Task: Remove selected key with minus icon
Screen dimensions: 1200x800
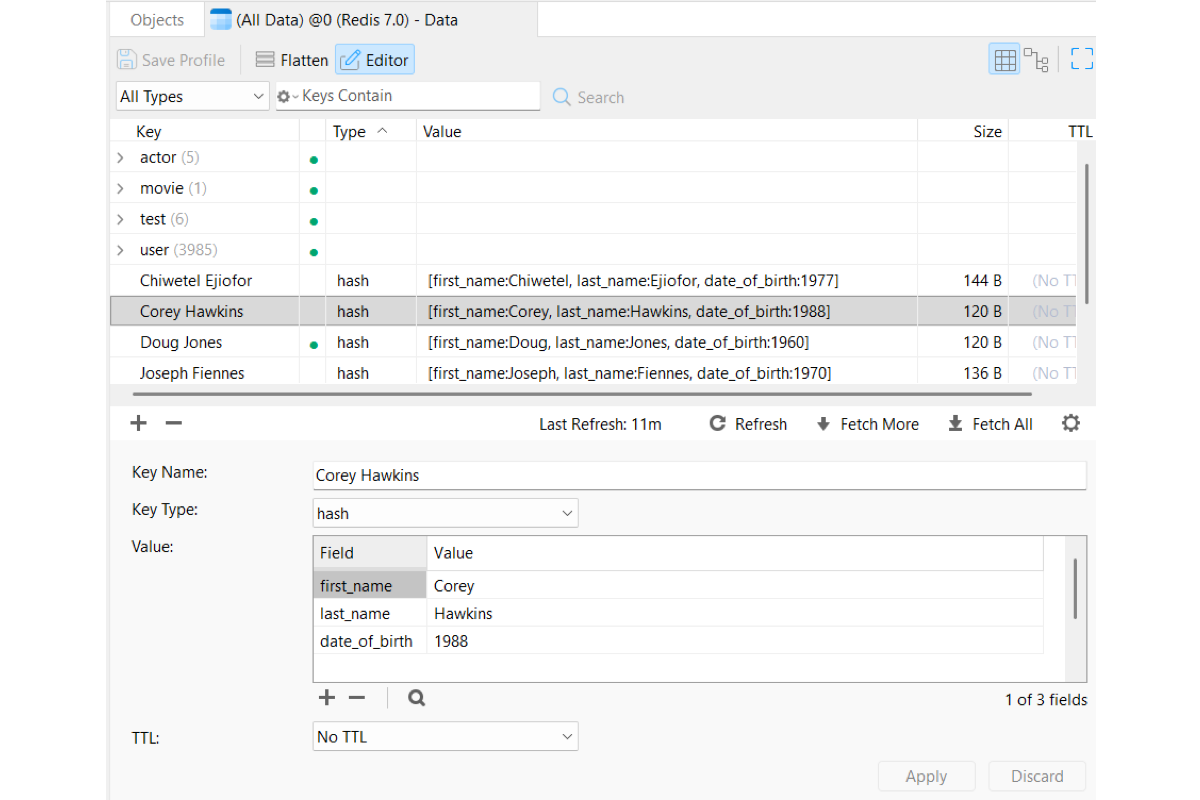Action: click(x=173, y=423)
